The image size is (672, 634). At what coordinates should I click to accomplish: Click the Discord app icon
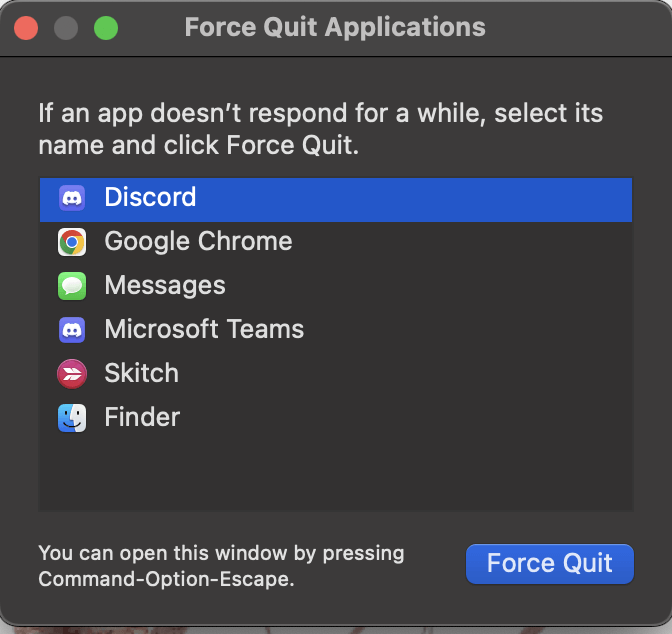72,198
